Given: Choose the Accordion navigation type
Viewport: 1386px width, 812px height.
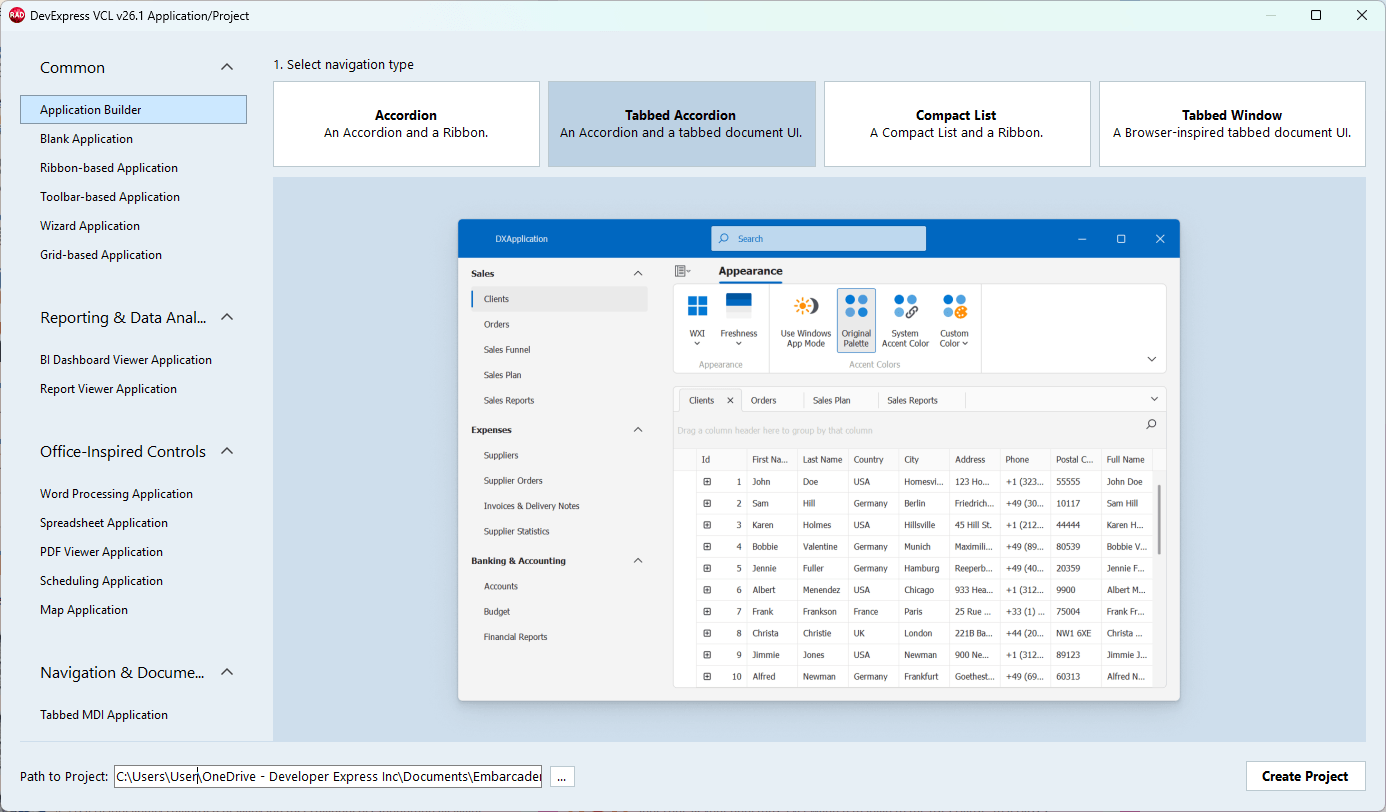Looking at the screenshot, I should [406, 124].
